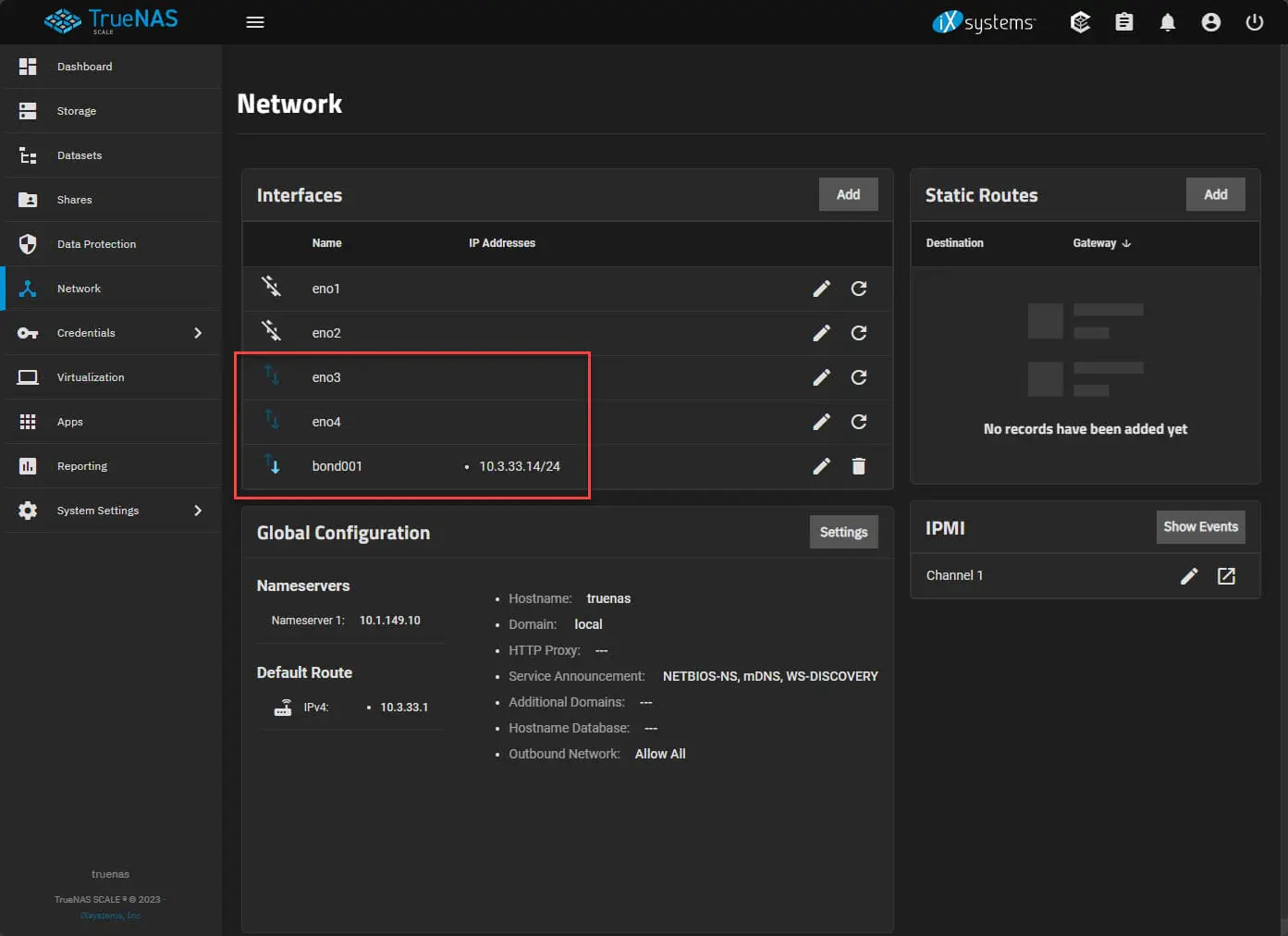Reset eno3 interface configuration with refresh icon
Image resolution: width=1288 pixels, height=936 pixels.
click(859, 377)
